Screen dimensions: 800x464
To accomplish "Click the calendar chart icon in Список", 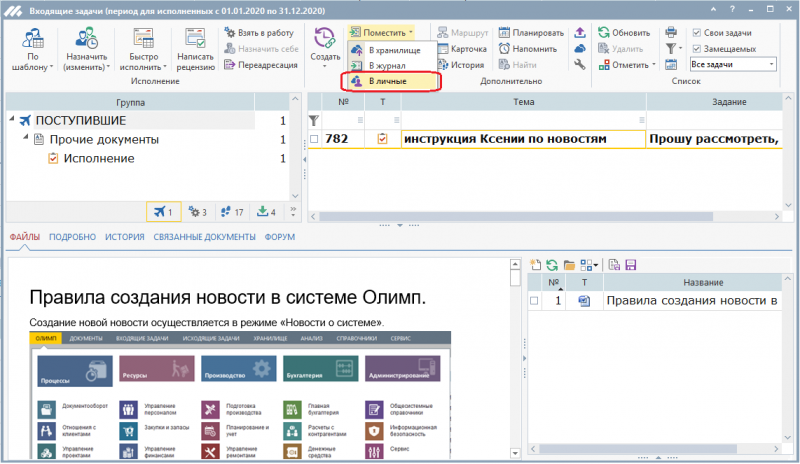I will (671, 65).
